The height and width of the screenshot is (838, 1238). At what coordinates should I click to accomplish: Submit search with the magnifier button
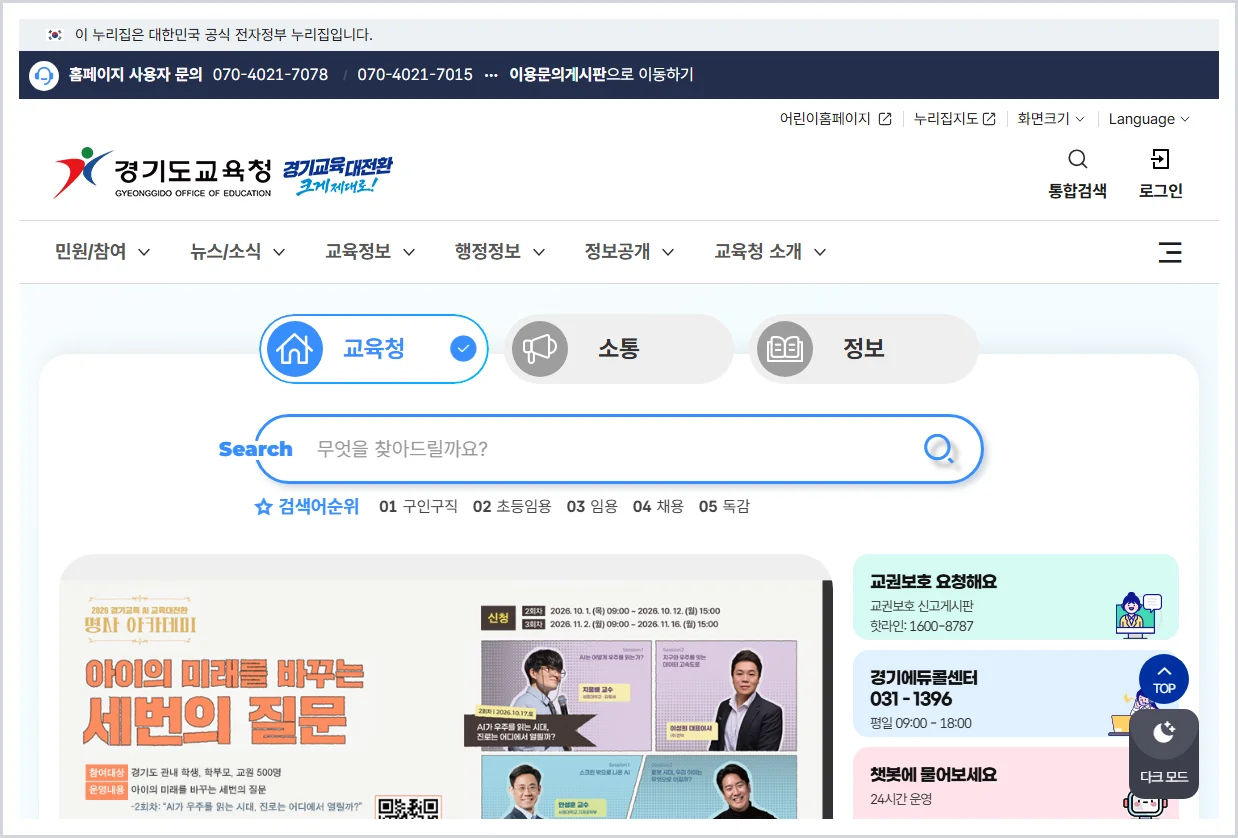click(x=938, y=449)
